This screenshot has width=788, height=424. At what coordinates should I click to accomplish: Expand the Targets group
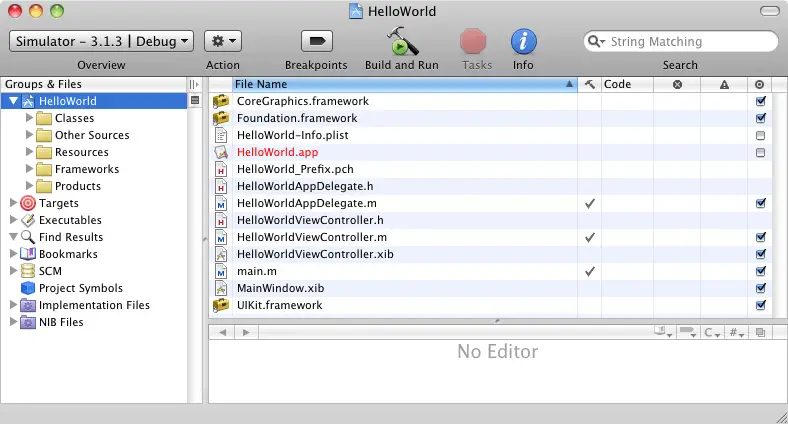(14, 202)
